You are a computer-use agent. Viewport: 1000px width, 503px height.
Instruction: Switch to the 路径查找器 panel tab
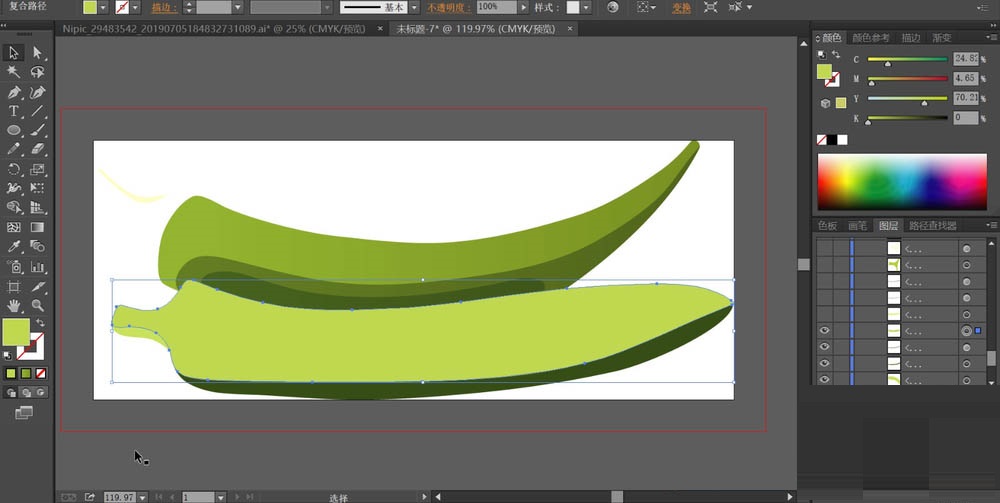point(932,226)
